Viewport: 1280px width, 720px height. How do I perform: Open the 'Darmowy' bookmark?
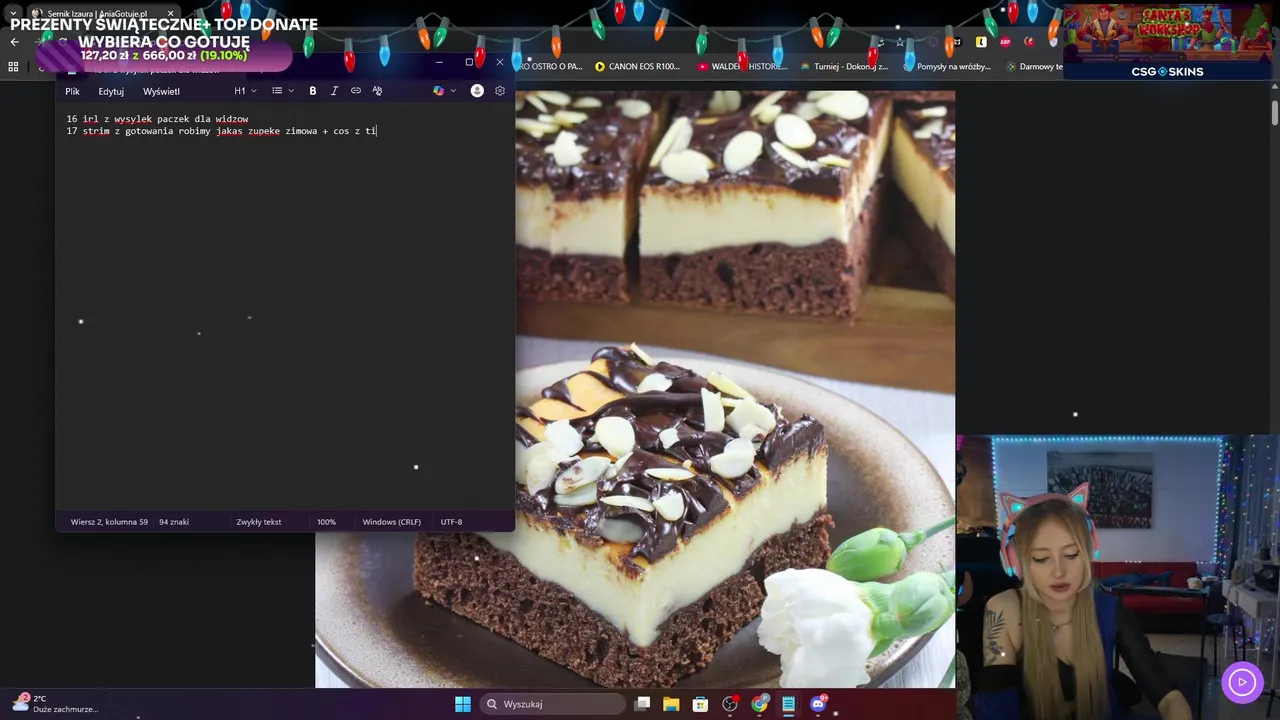click(1034, 67)
